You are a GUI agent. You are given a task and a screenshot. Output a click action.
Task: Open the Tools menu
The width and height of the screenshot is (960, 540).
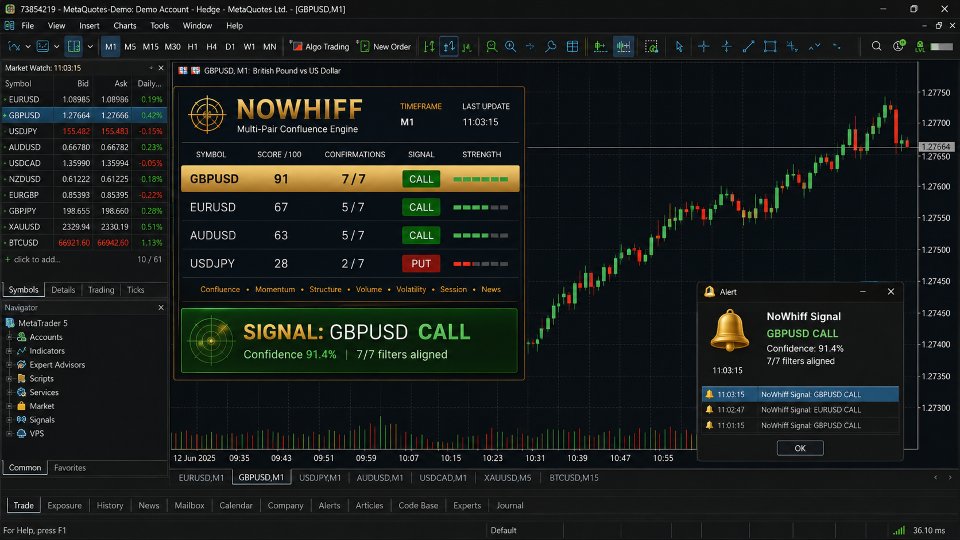coord(159,26)
